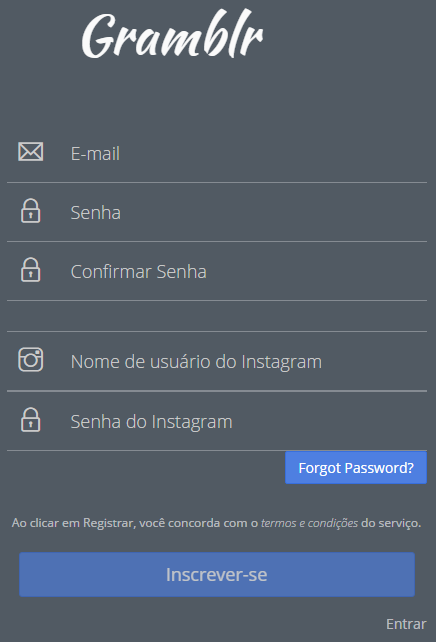Click the 'do serviço.' text after the terms link
This screenshot has height=642, width=436.
click(391, 523)
